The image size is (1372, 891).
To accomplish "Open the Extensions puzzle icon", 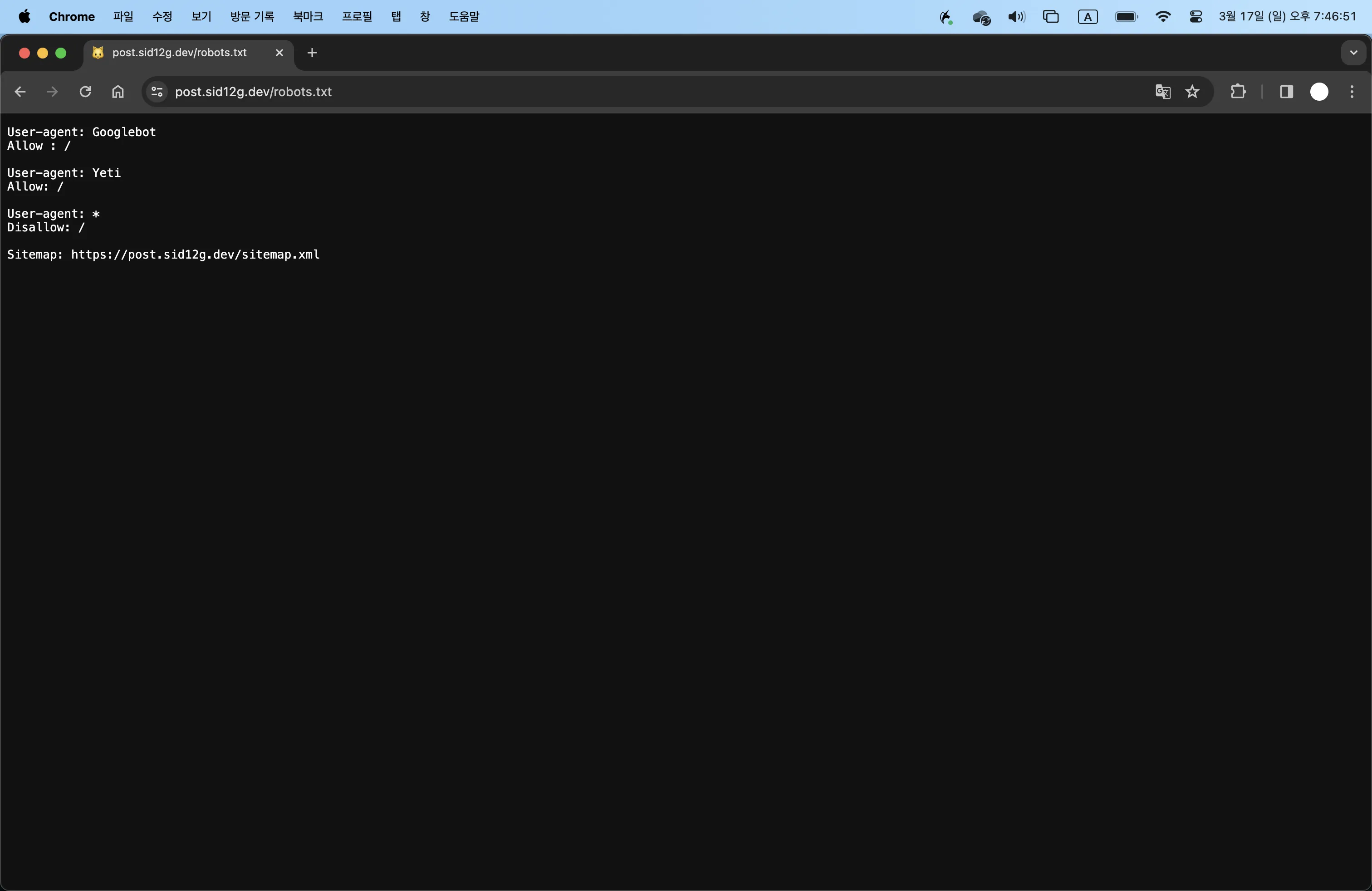I will point(1238,92).
